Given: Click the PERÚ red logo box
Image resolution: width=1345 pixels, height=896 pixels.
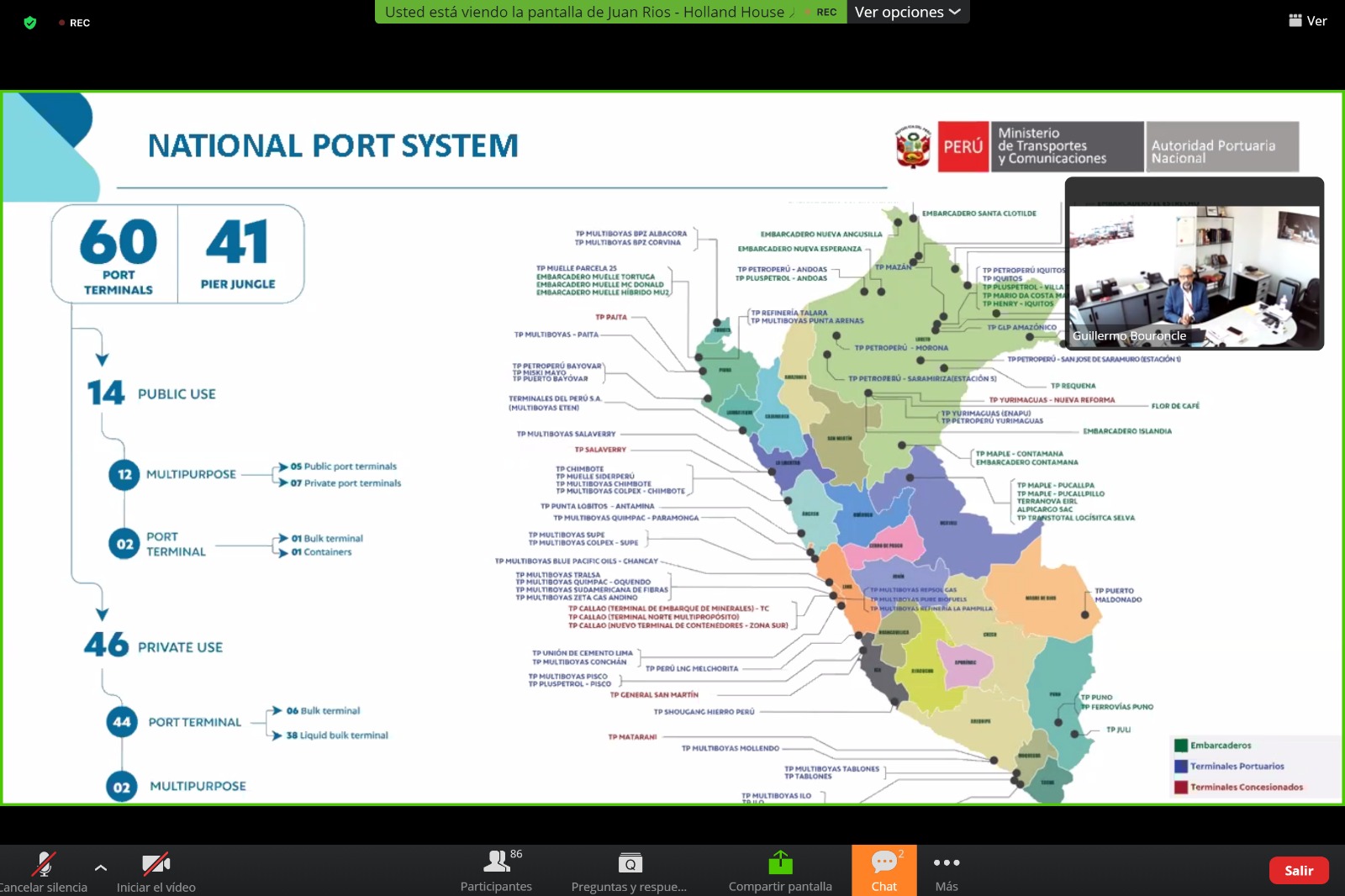Looking at the screenshot, I should pyautogui.click(x=963, y=147).
